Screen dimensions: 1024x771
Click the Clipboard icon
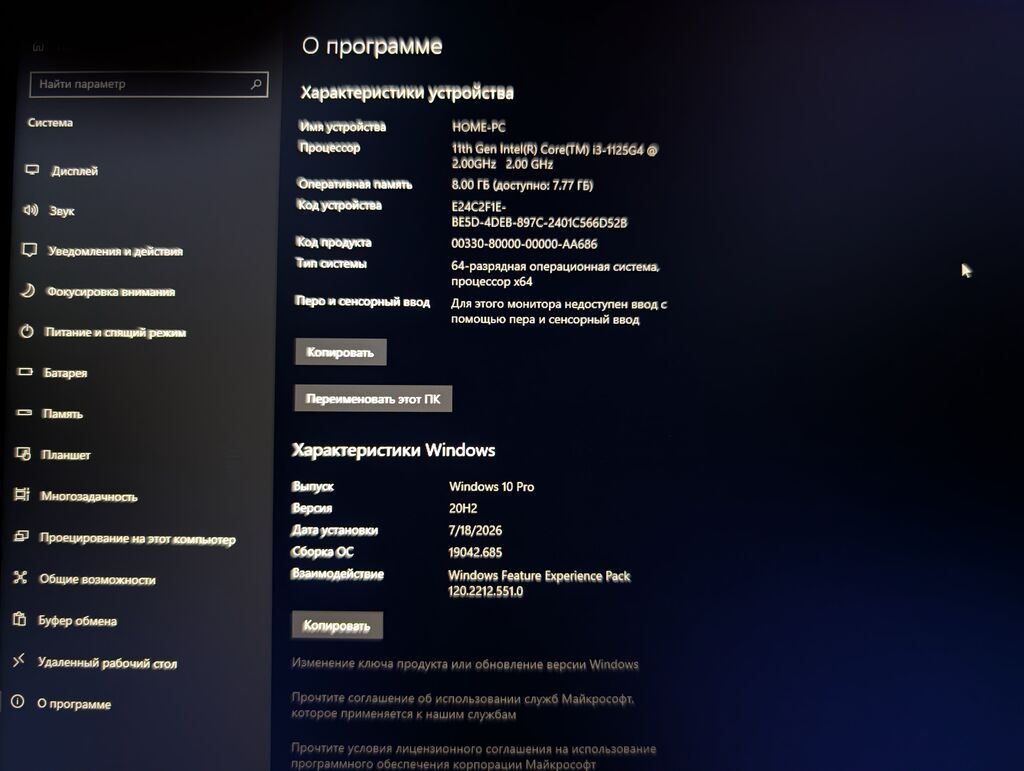point(20,619)
